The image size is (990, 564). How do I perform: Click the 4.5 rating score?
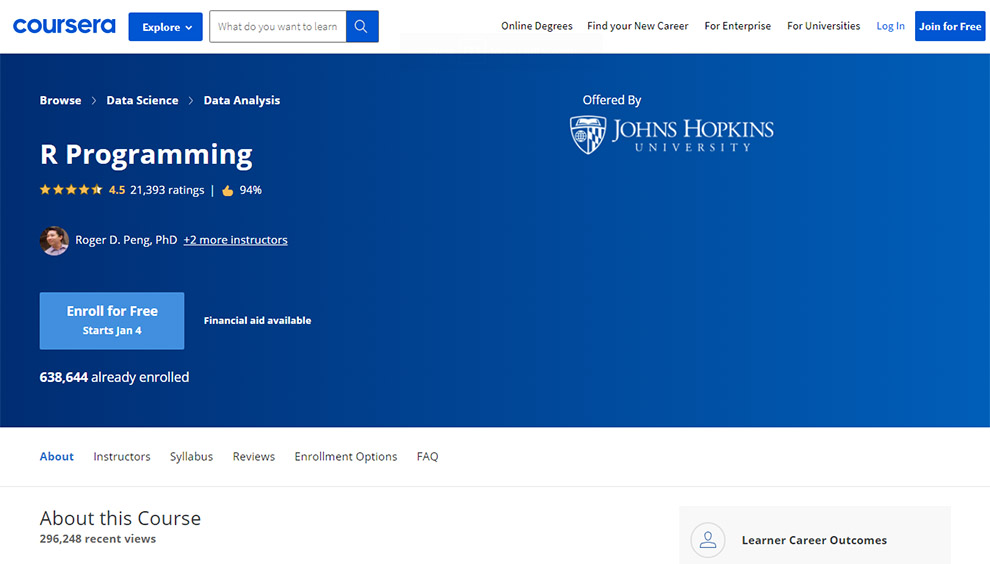tap(117, 190)
